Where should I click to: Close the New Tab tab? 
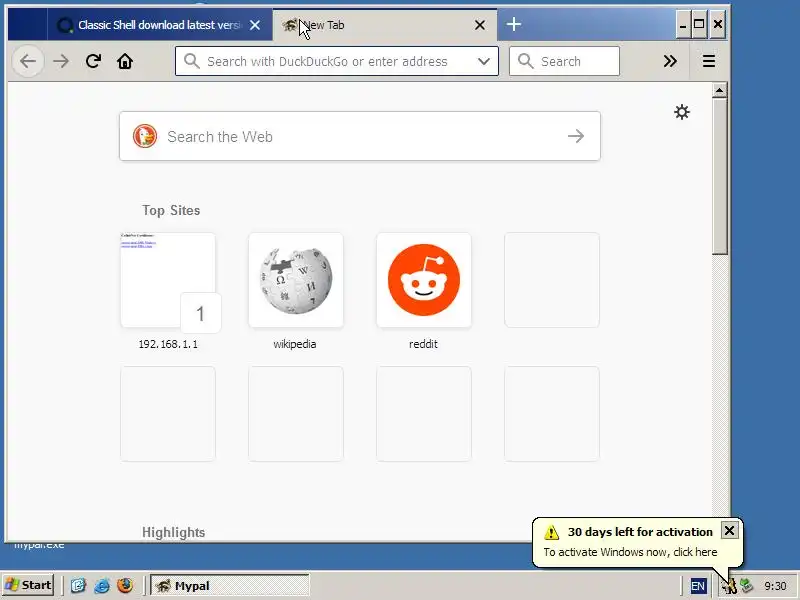click(480, 25)
